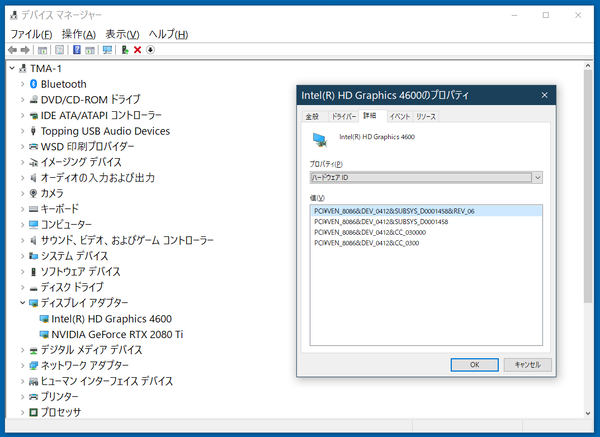Click the プロセッサ chip icon
600x437 pixels.
pos(33,412)
